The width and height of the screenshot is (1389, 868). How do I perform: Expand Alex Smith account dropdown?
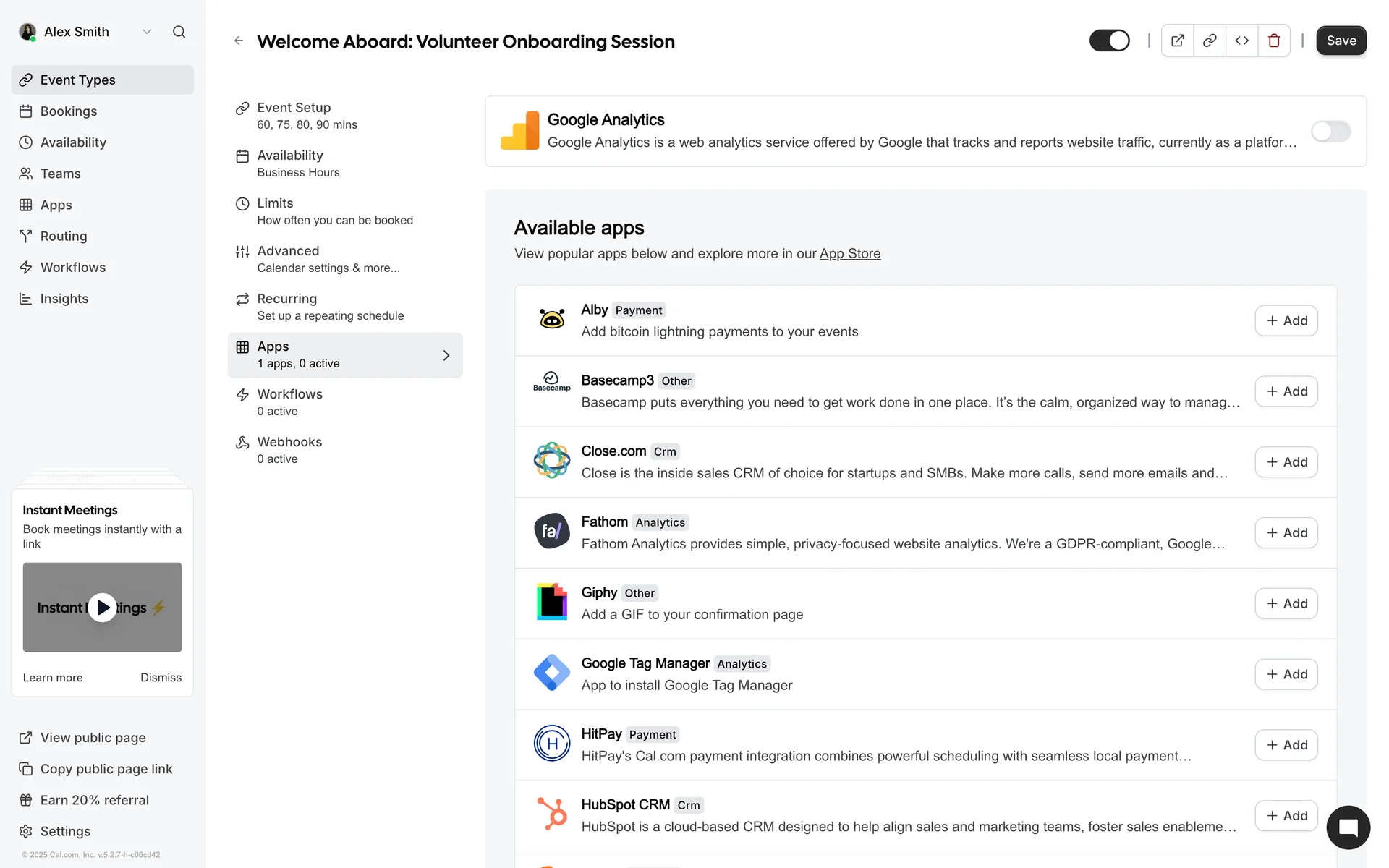click(147, 32)
